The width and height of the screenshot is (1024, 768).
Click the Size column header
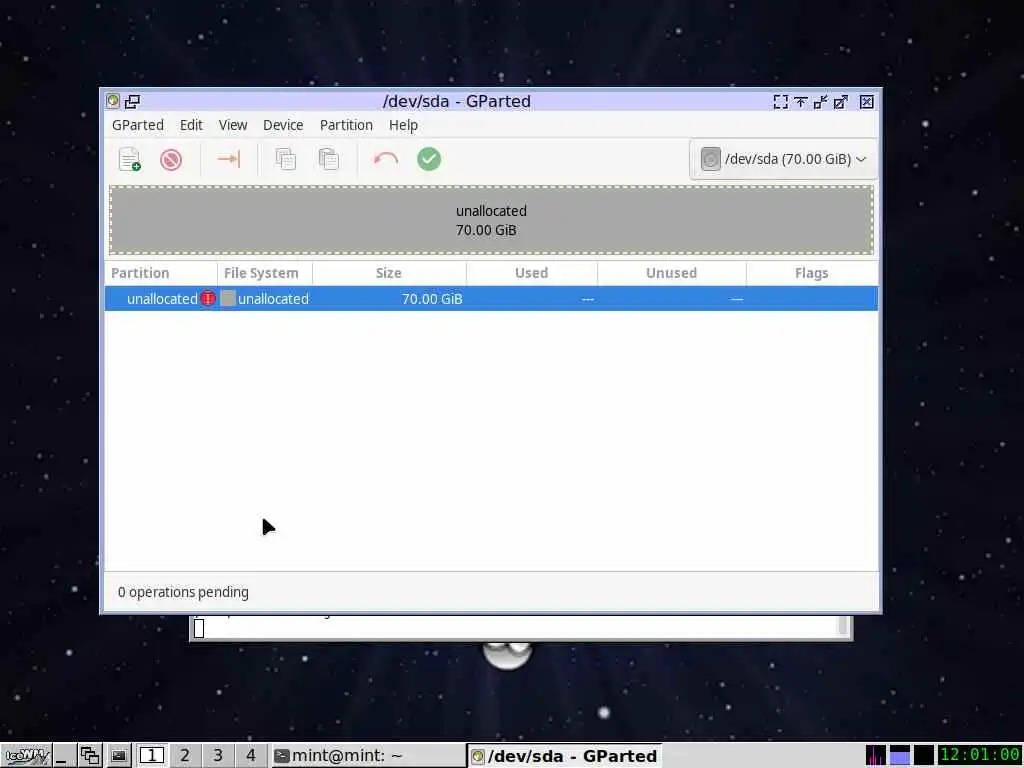point(389,273)
